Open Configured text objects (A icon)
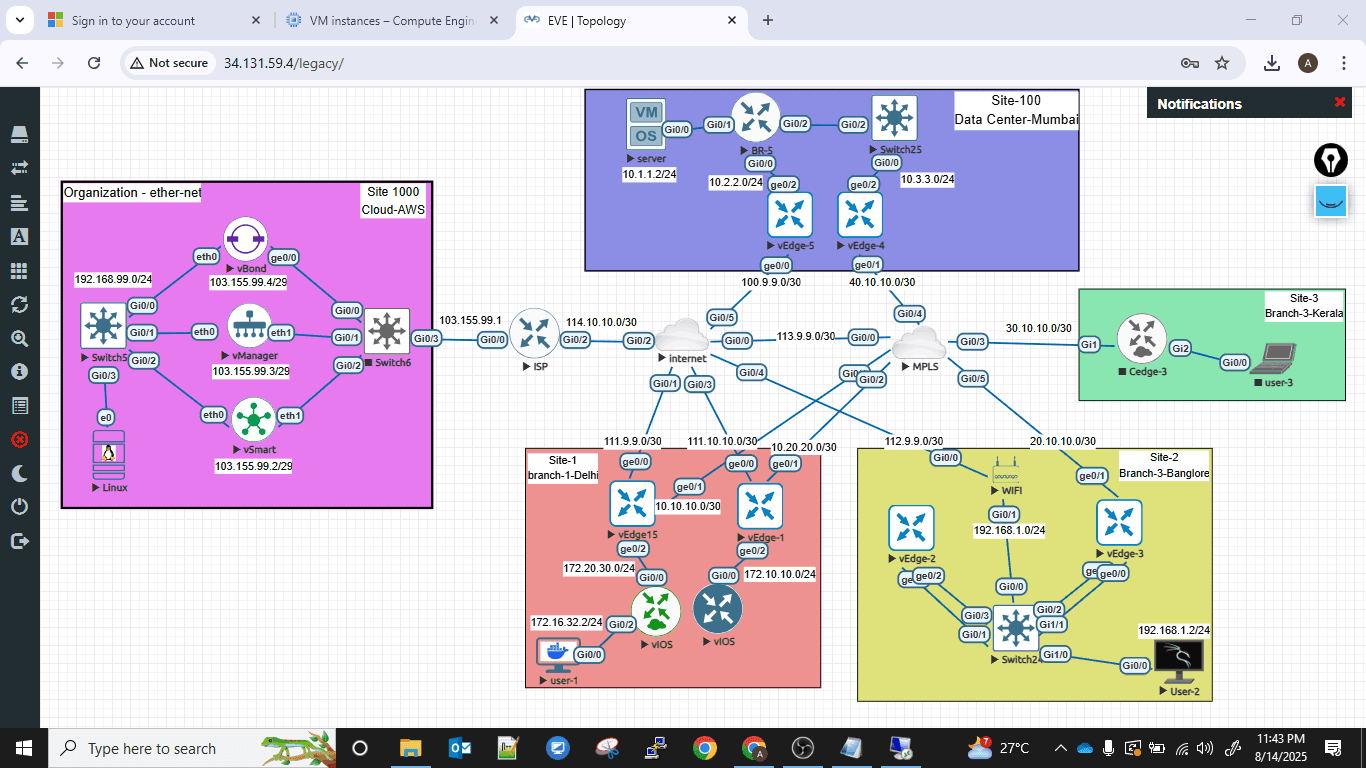This screenshot has width=1366, height=768. click(19, 236)
